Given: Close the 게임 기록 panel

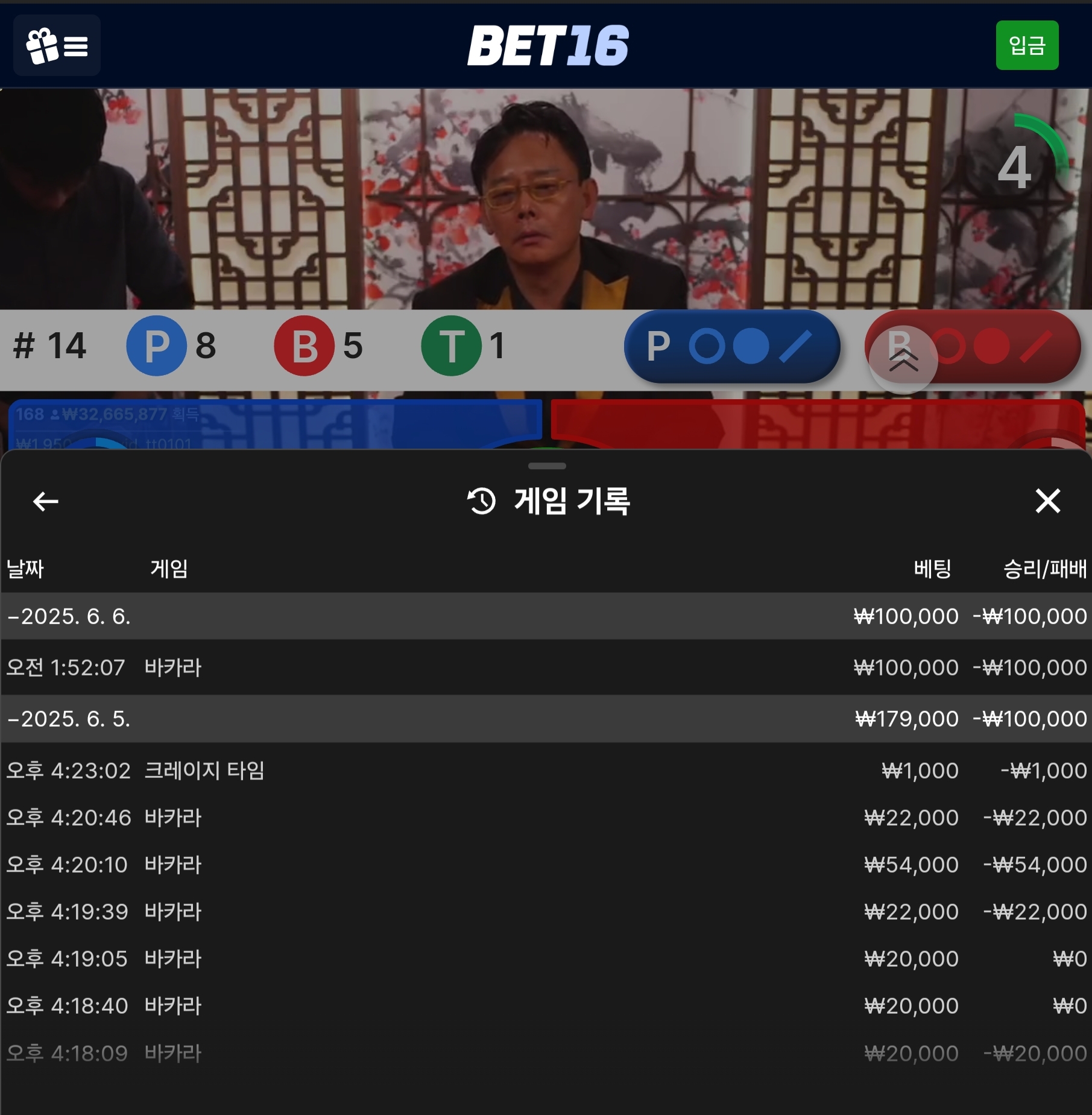Looking at the screenshot, I should [x=1047, y=501].
